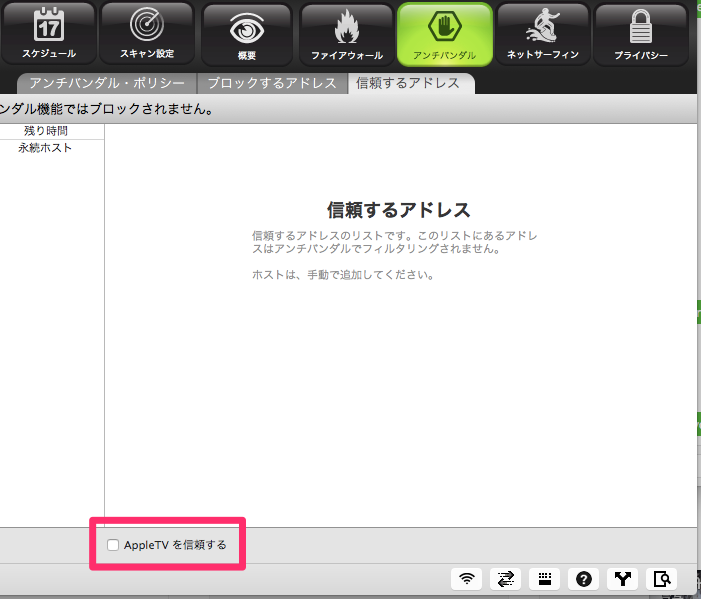Switch to ブロックするアドレス tab
Image resolution: width=701 pixels, height=599 pixels.
[272, 84]
